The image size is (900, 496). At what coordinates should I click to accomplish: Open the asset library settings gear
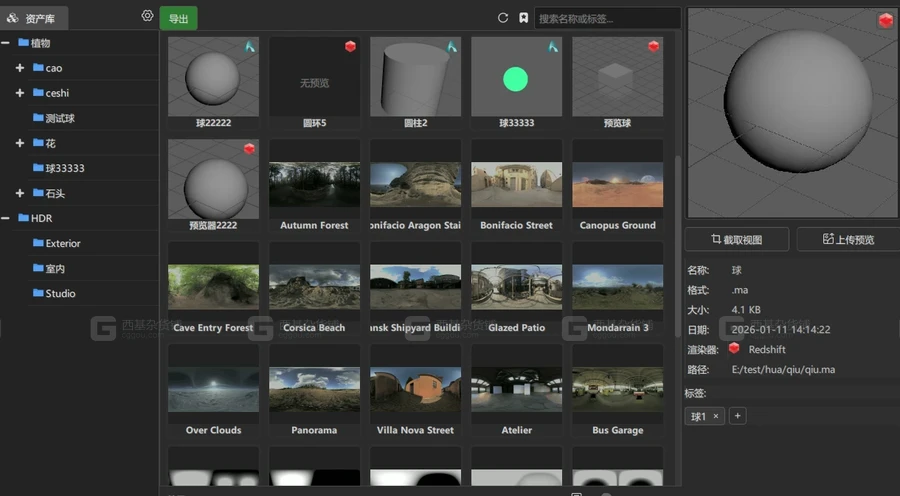(148, 16)
